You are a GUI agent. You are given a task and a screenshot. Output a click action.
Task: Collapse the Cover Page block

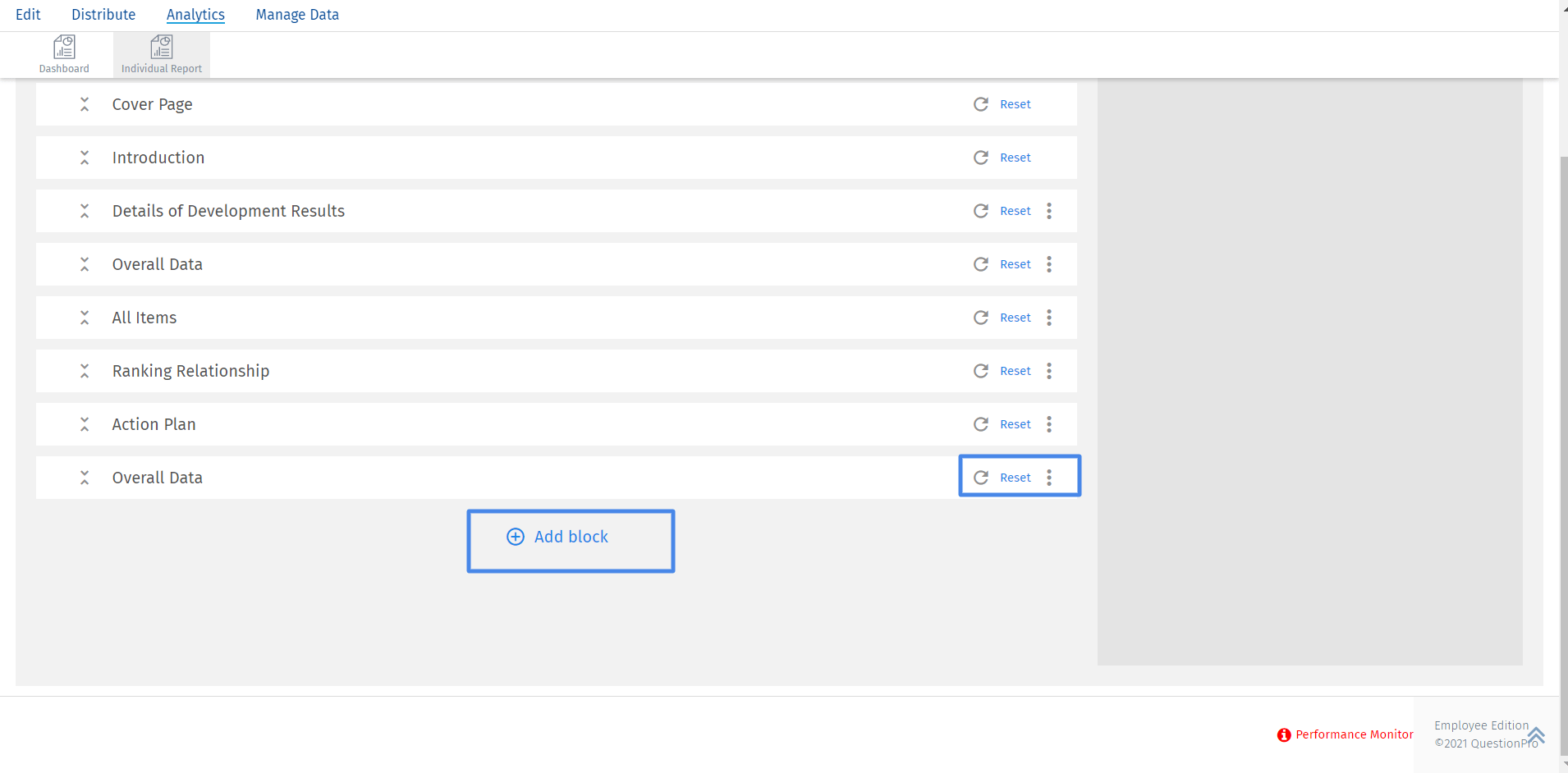85,104
